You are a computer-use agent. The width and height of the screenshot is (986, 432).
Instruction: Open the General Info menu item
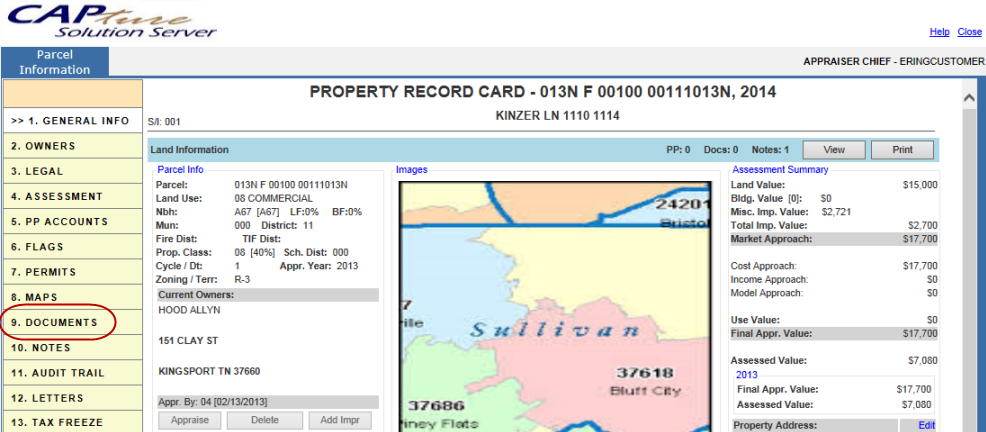tap(70, 121)
